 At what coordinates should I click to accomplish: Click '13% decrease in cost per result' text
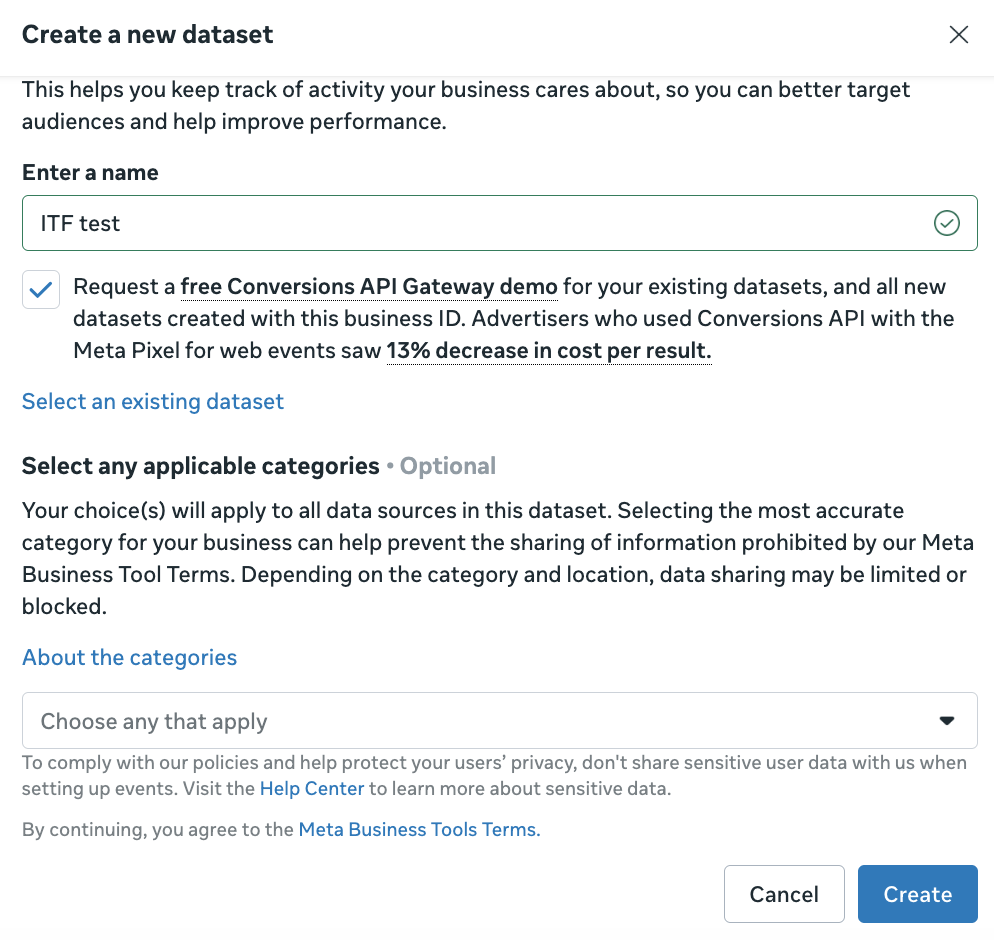pos(548,351)
